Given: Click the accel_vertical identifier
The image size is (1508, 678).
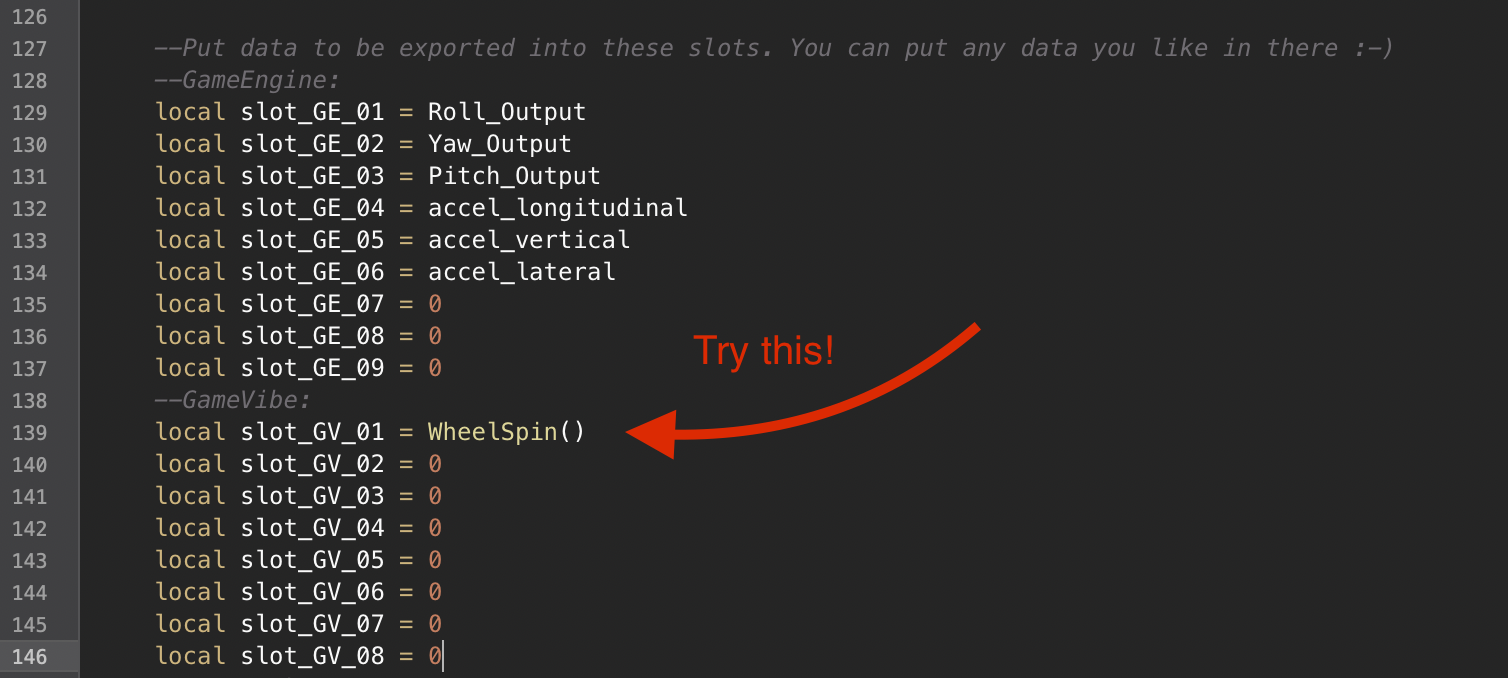Looking at the screenshot, I should click(x=528, y=241).
